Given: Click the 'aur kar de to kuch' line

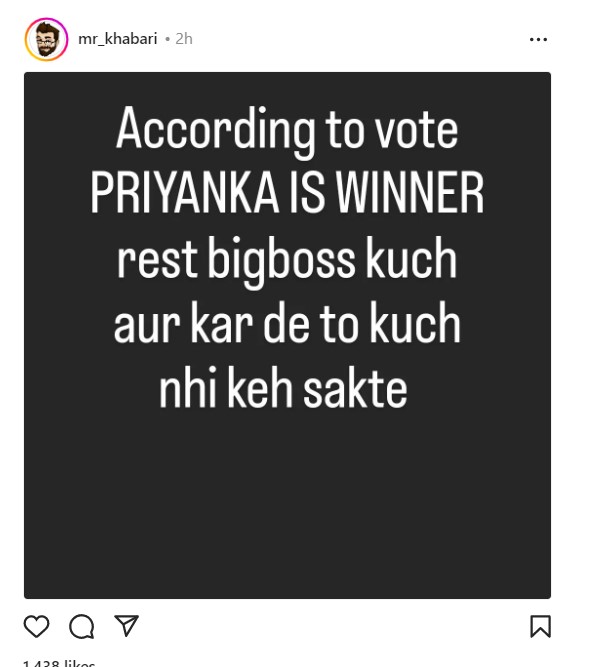Looking at the screenshot, I should tap(287, 322).
